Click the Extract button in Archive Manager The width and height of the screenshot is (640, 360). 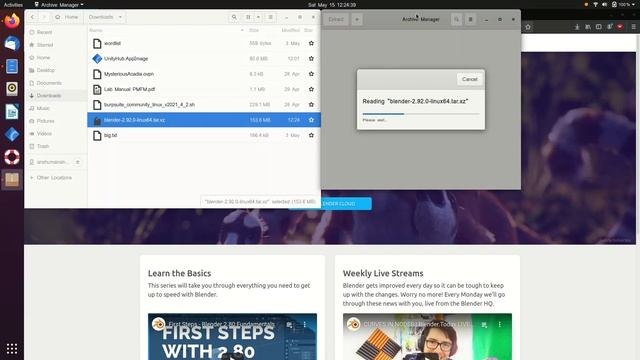click(x=336, y=19)
